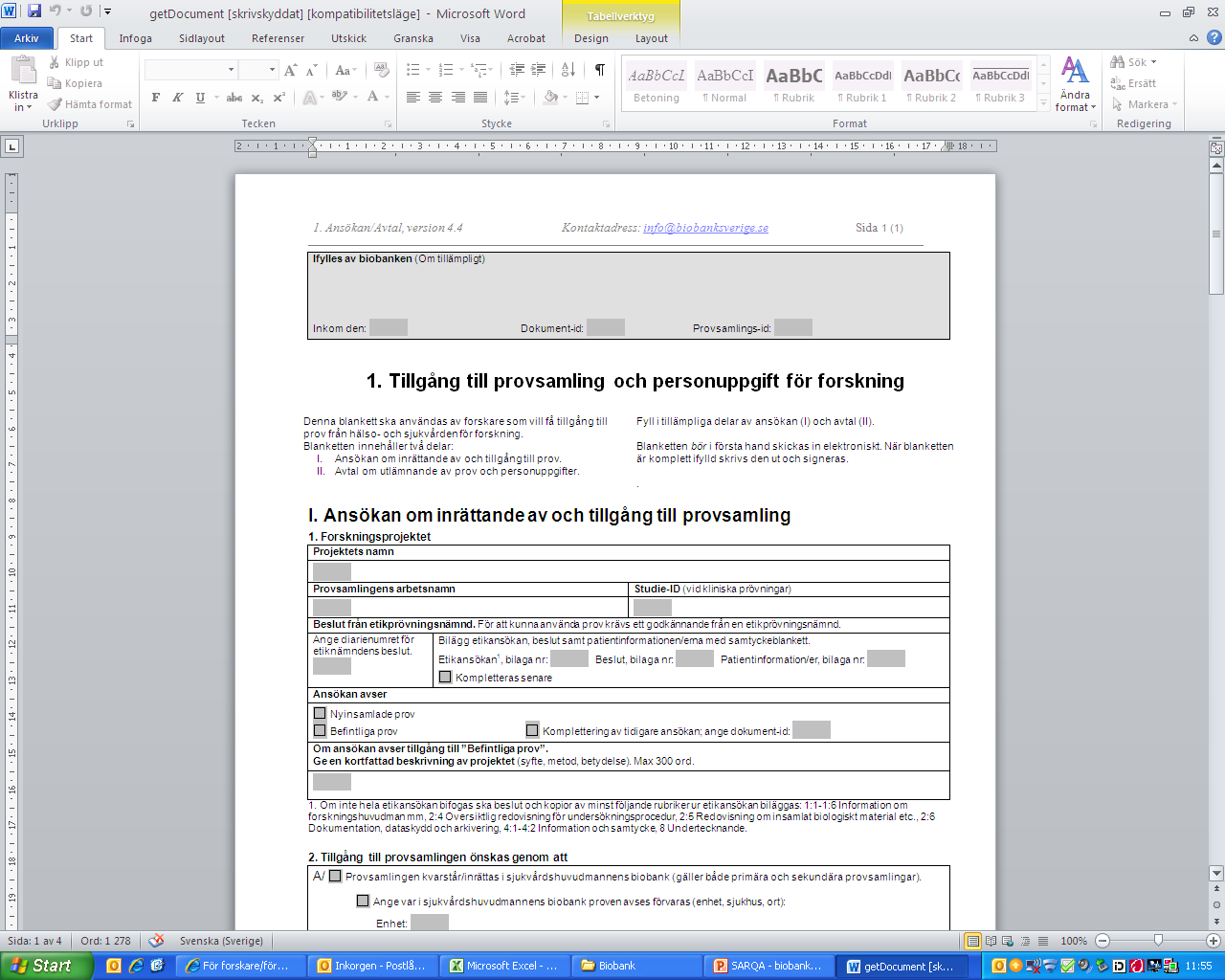
Task: Align text left
Action: point(413,98)
